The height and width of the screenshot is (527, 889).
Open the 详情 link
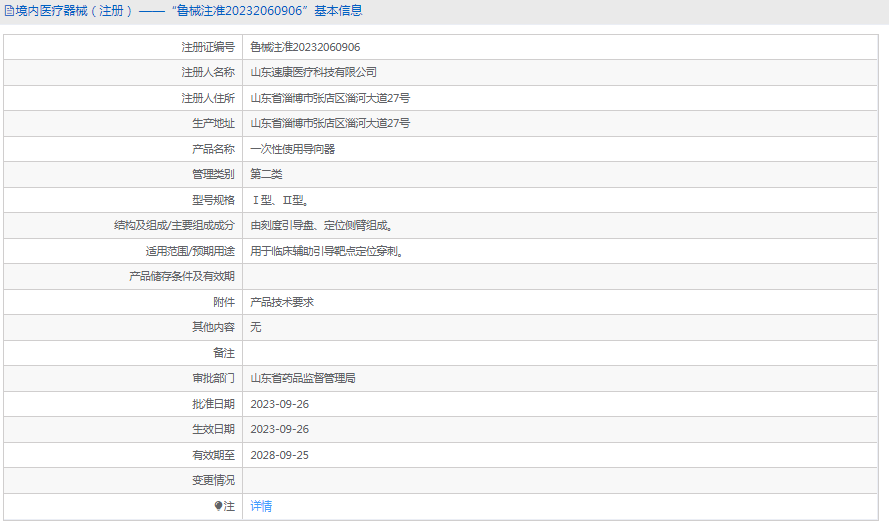pos(261,506)
